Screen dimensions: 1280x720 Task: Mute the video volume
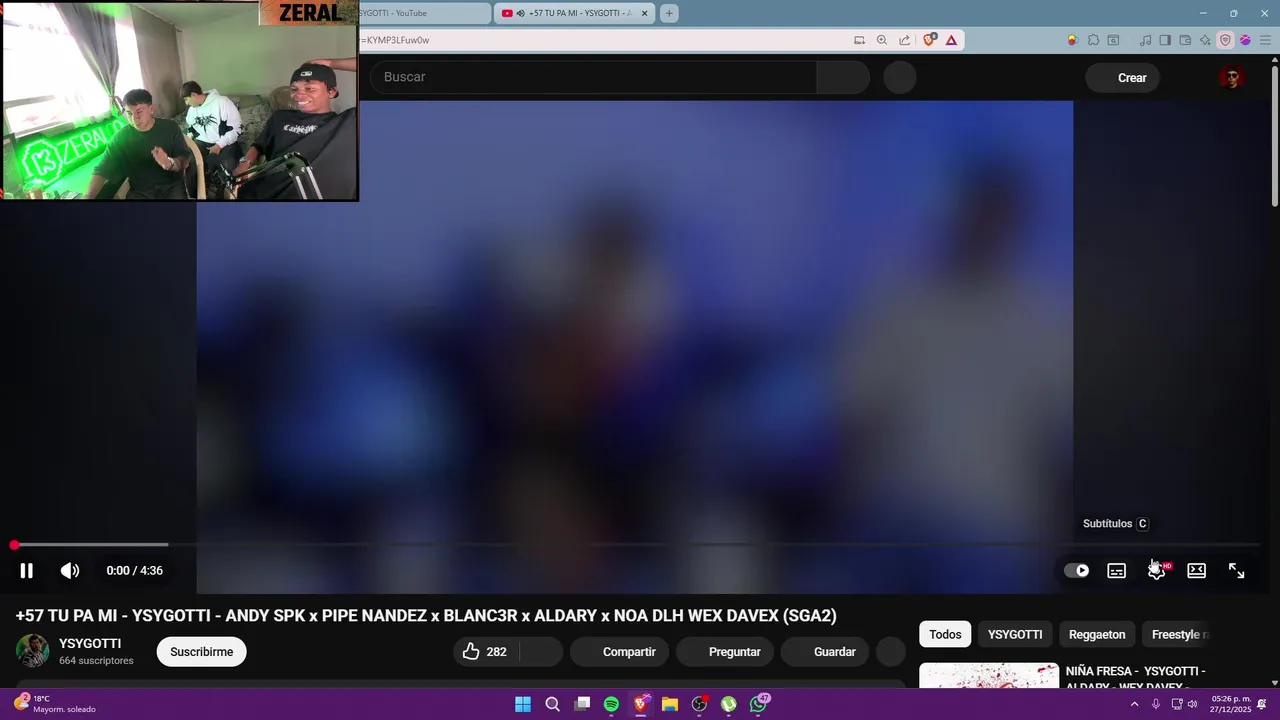(69, 570)
